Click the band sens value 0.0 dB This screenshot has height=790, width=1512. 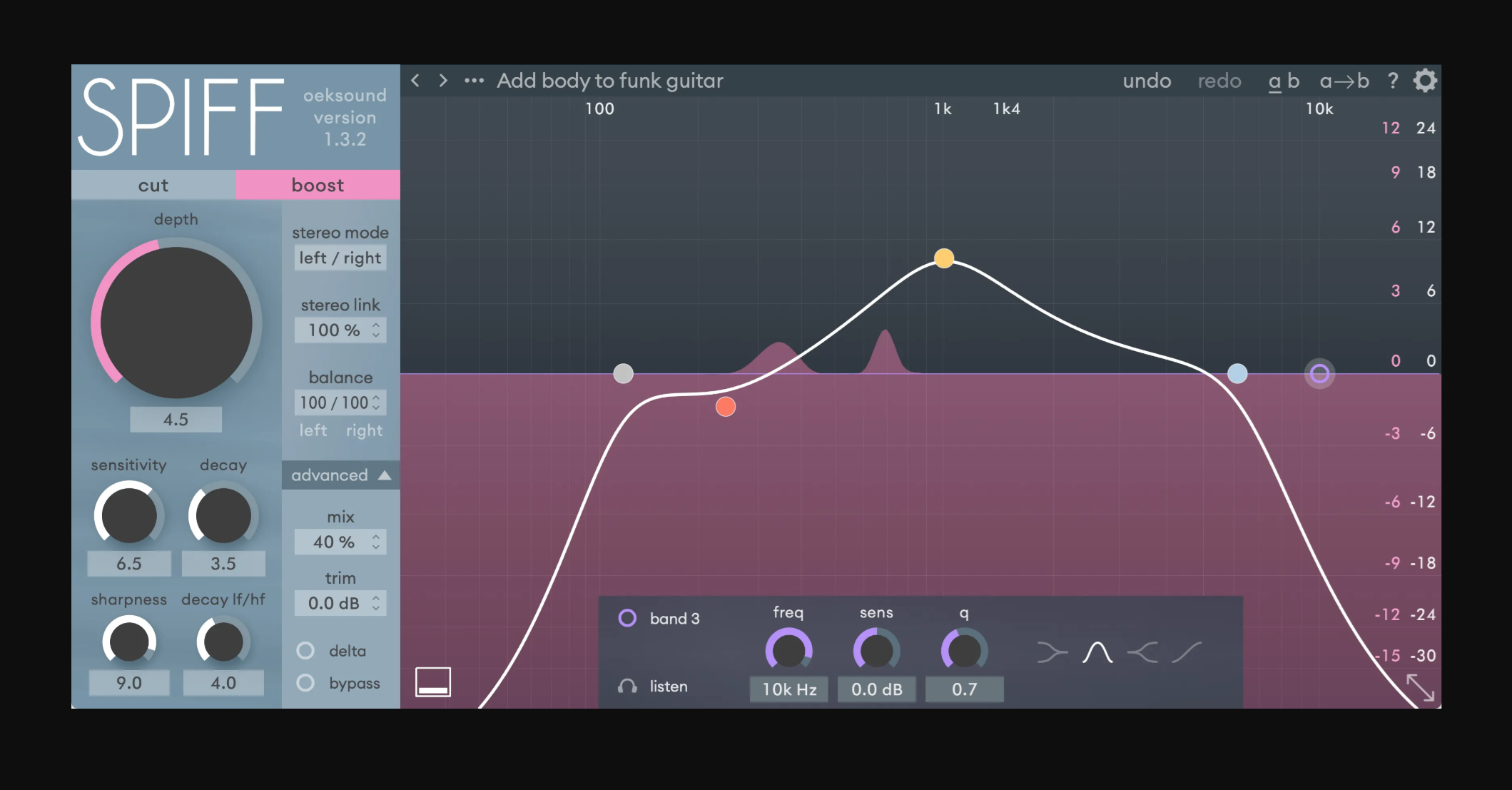click(877, 689)
